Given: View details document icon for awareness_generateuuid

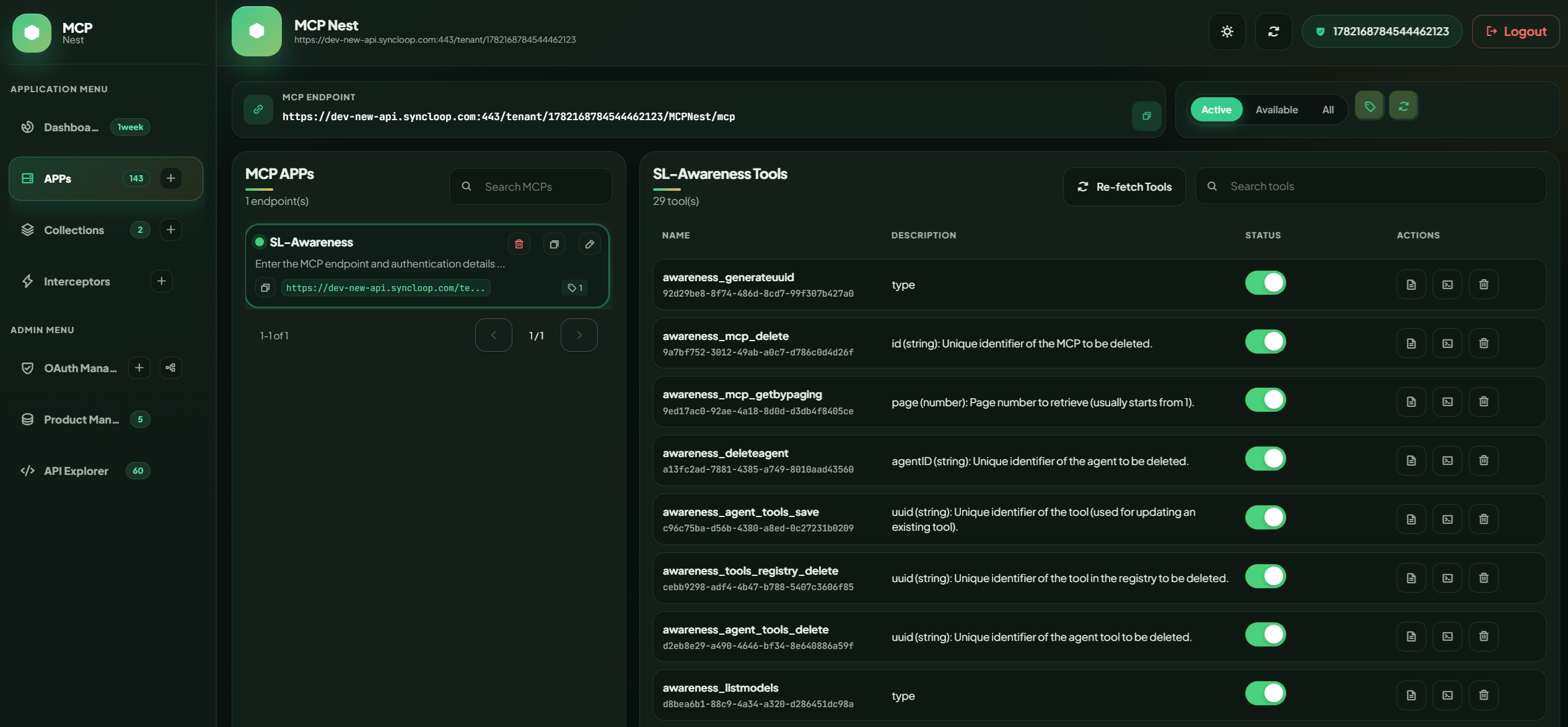Looking at the screenshot, I should [x=1411, y=284].
